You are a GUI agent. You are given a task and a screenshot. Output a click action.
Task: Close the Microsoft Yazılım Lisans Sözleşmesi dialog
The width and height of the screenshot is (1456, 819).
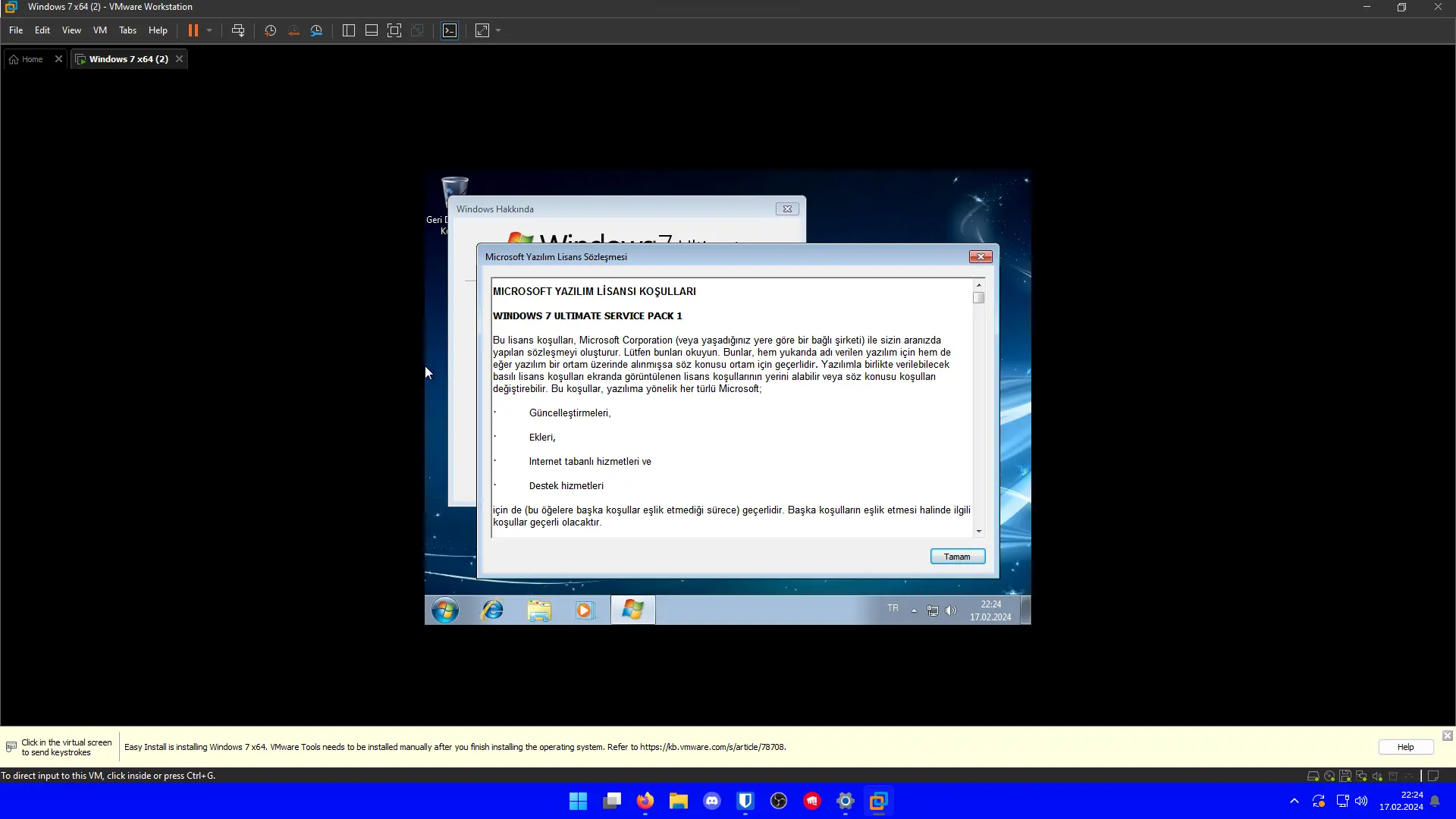[981, 257]
